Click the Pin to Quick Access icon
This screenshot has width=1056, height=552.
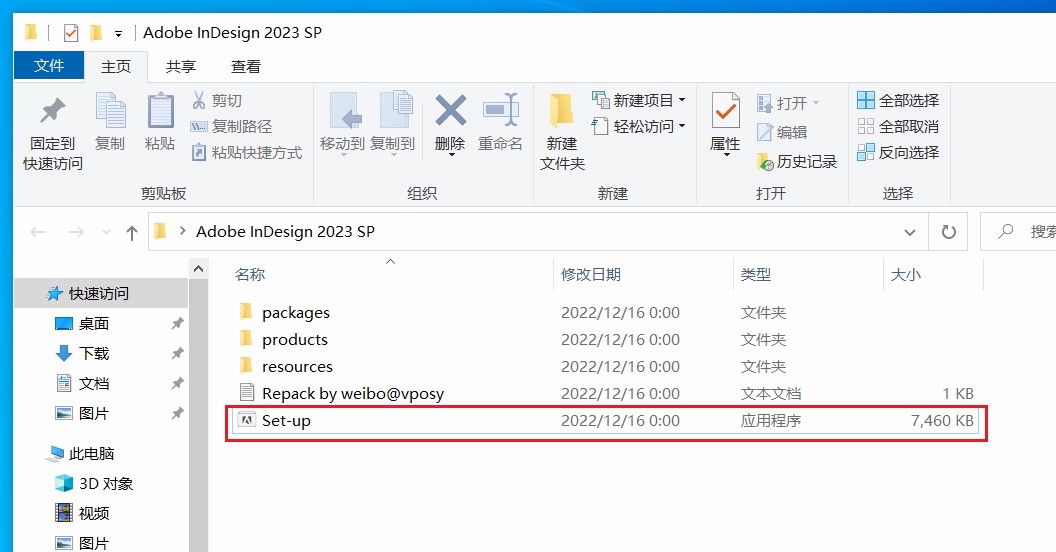[52, 113]
